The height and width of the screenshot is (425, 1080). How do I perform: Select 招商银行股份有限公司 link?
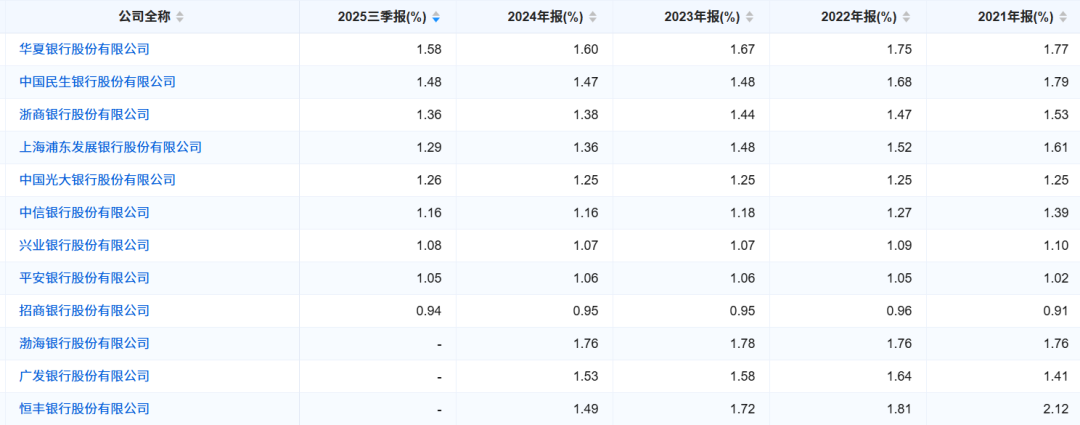84,311
